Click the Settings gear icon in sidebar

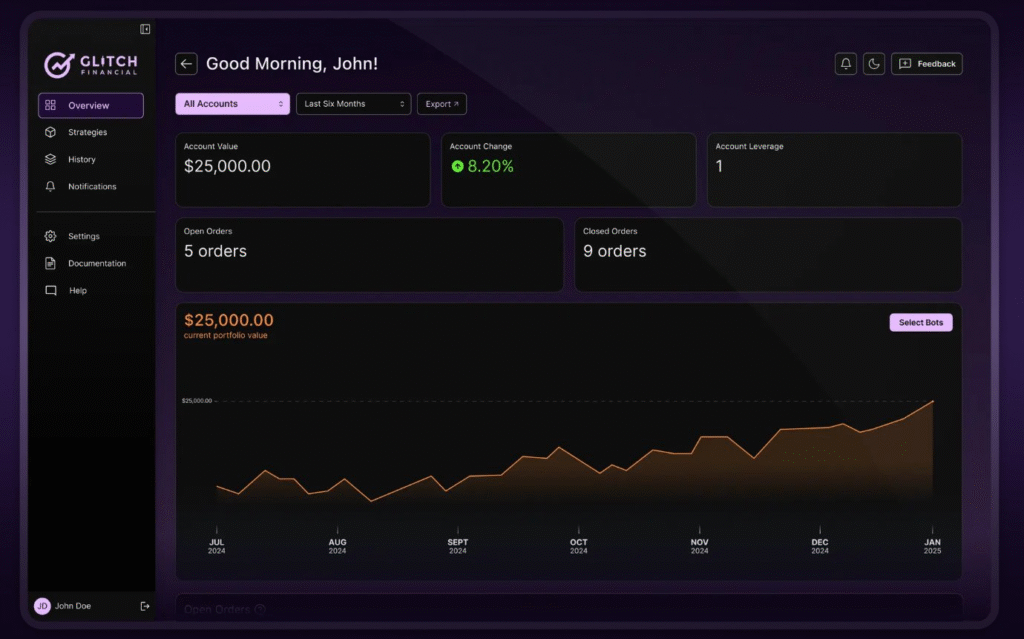pyautogui.click(x=50, y=236)
